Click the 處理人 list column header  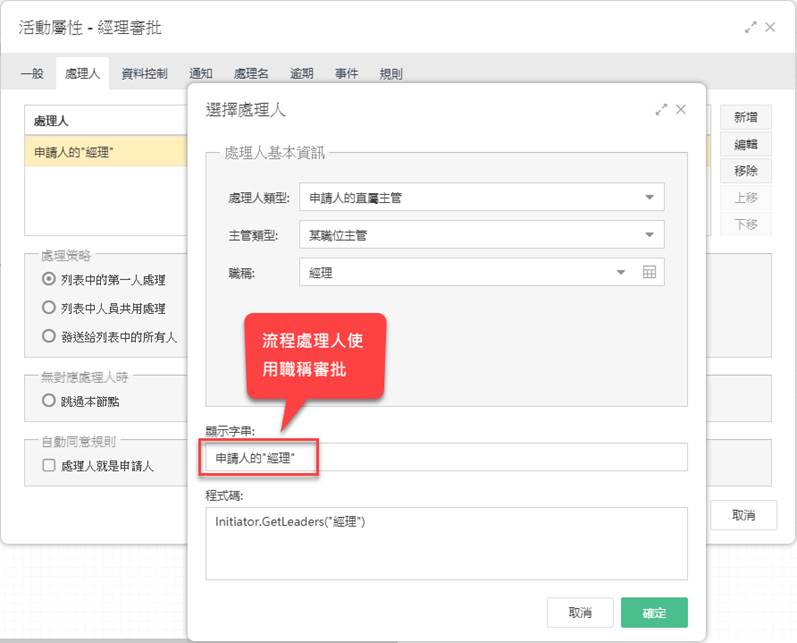tap(106, 120)
